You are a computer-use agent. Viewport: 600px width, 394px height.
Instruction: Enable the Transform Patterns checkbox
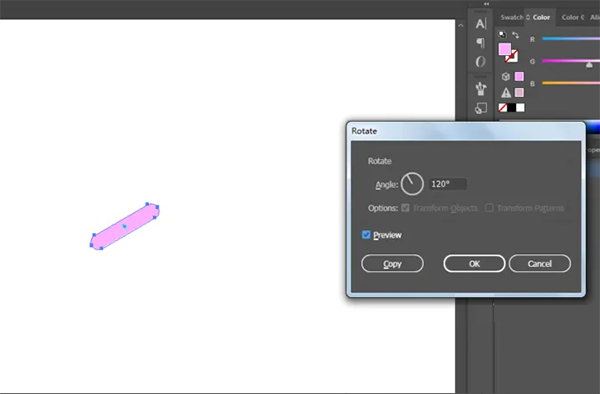489,208
